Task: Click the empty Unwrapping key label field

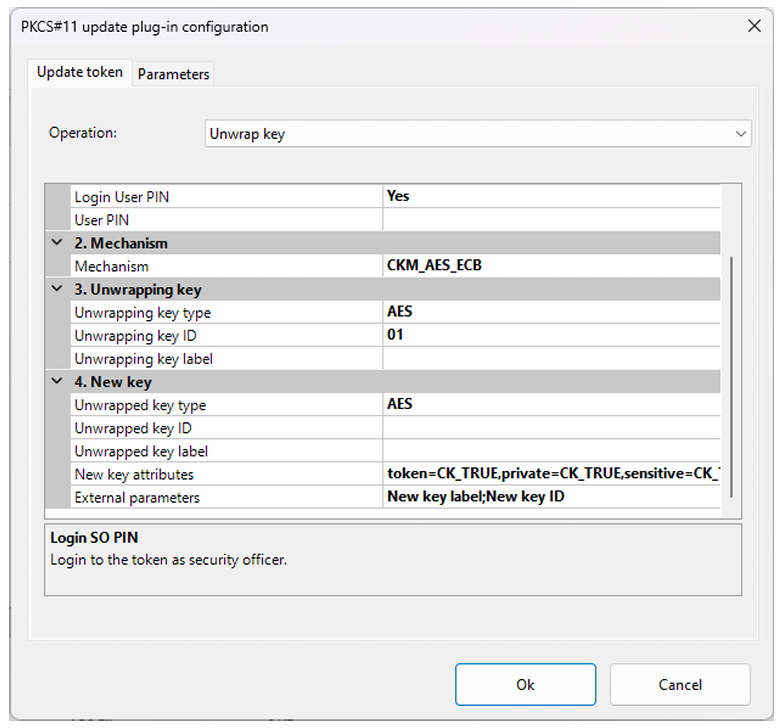Action: [x=551, y=358]
